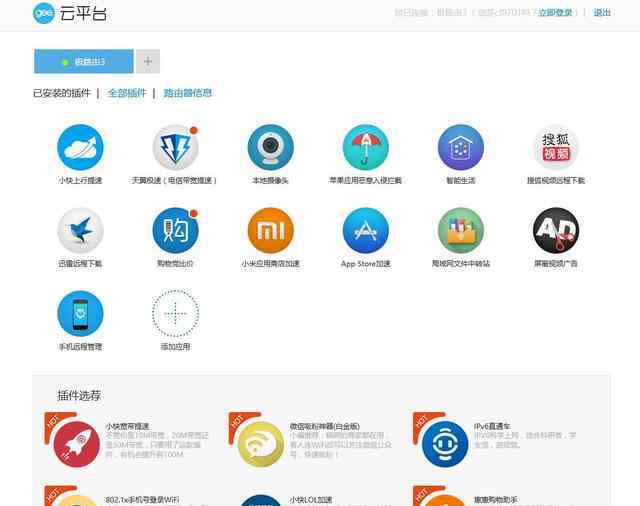Open the 智能生活 smart home plugin
Viewport: 640px width, 506px height.
coord(461,147)
